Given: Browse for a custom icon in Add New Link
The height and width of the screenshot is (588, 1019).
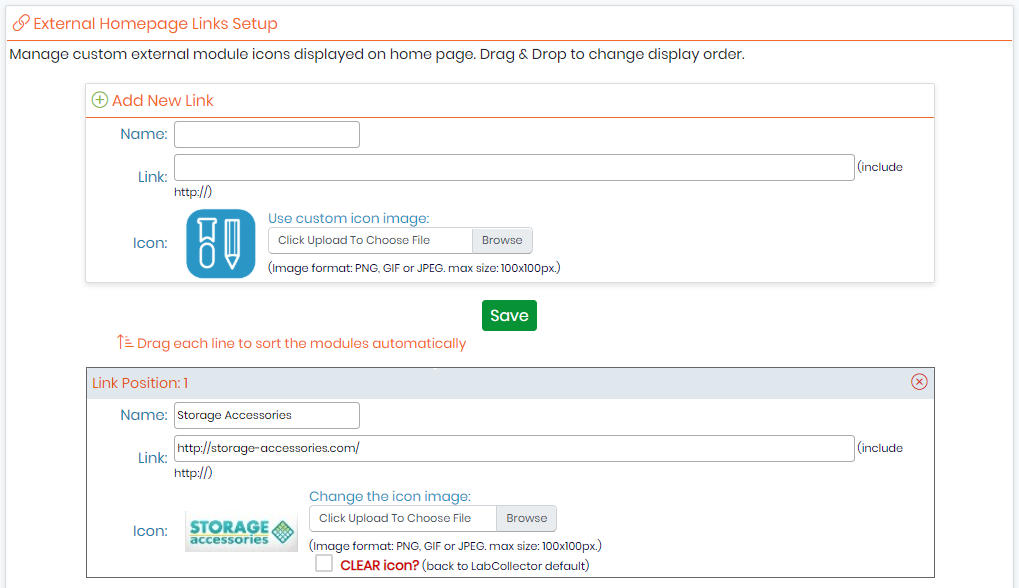Looking at the screenshot, I should tap(502, 240).
